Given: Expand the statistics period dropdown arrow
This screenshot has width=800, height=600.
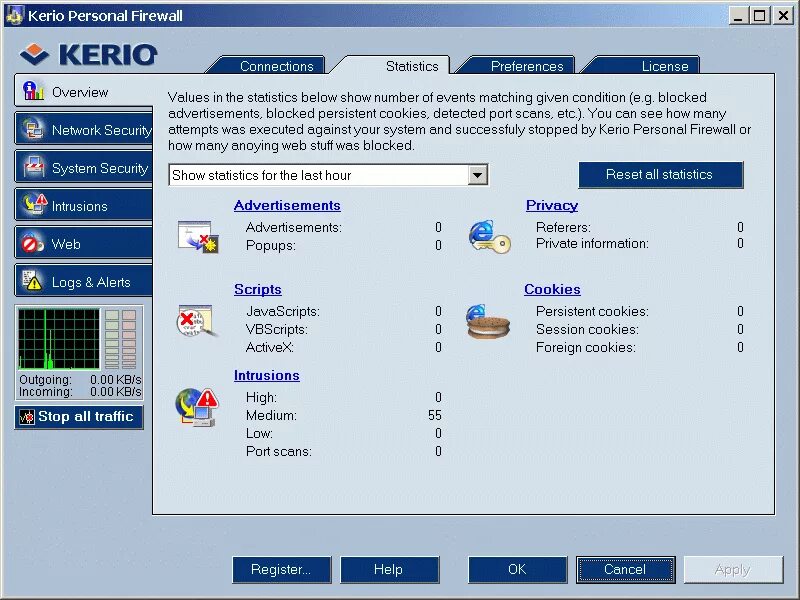Looking at the screenshot, I should coord(478,175).
